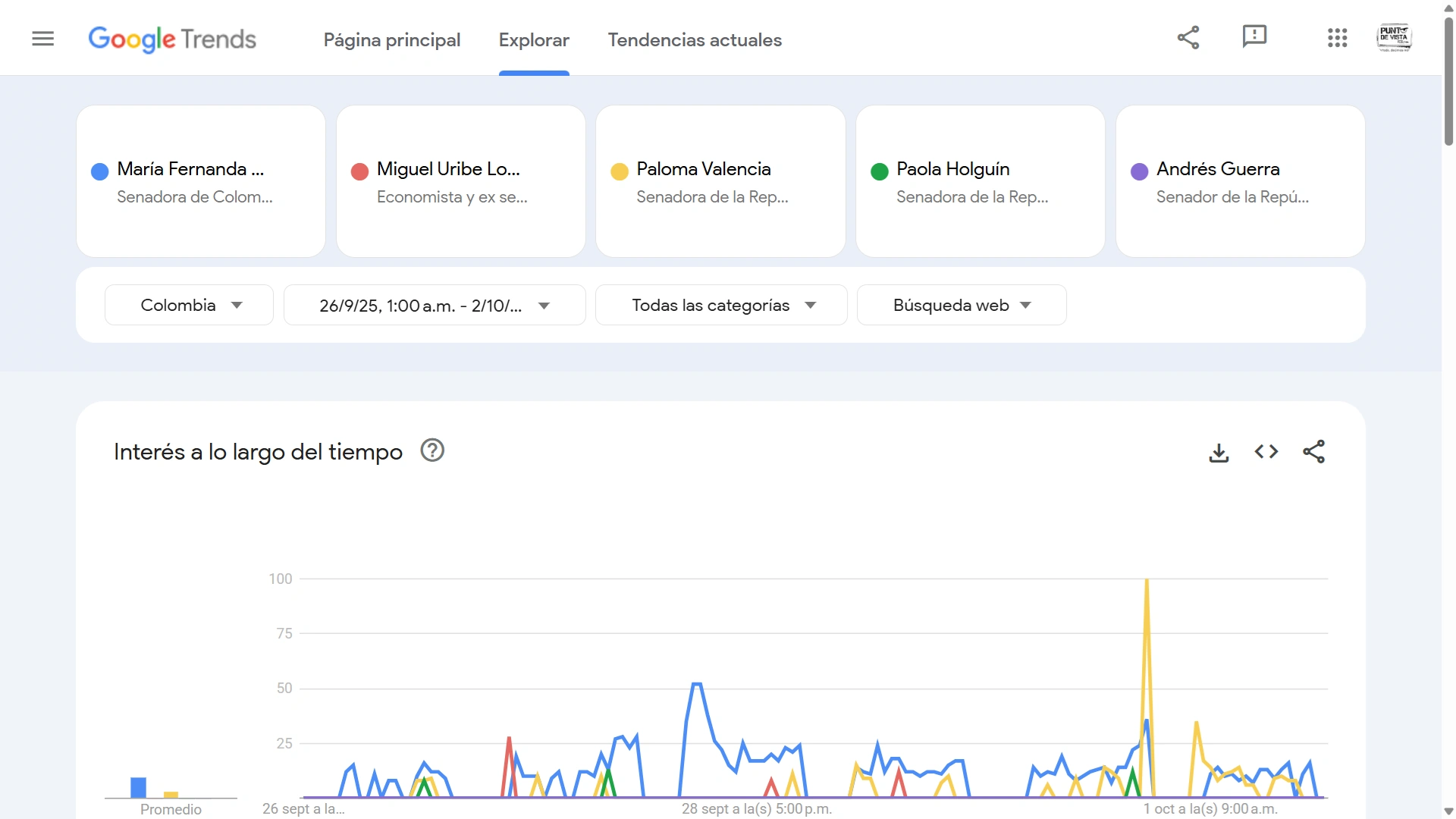Image resolution: width=1456 pixels, height=819 pixels.
Task: Click the account profile avatar
Action: coord(1394,38)
